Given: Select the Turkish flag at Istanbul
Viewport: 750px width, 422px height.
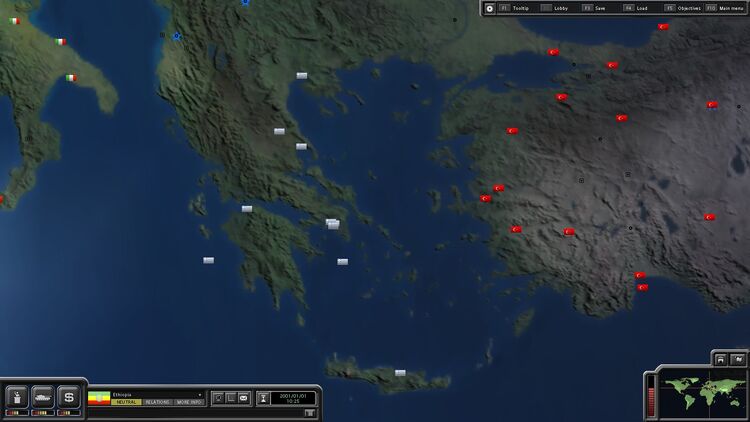Looking at the screenshot, I should 553,52.
